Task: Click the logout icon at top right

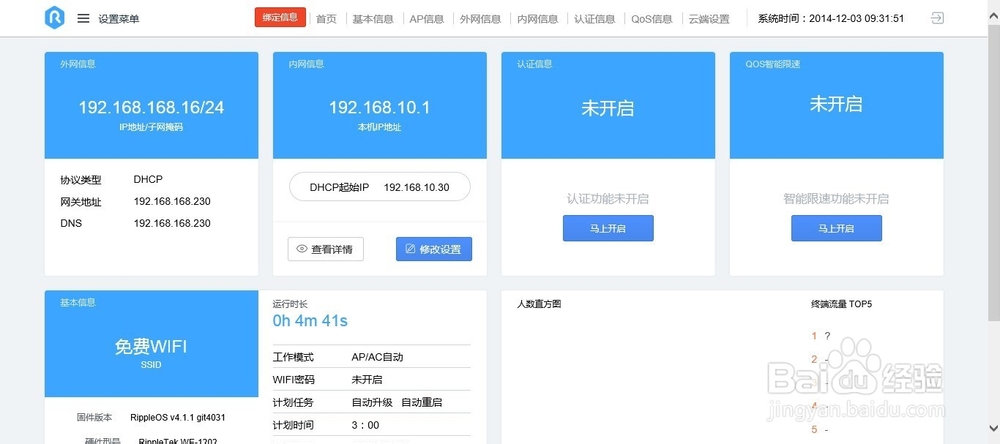Action: tap(937, 18)
